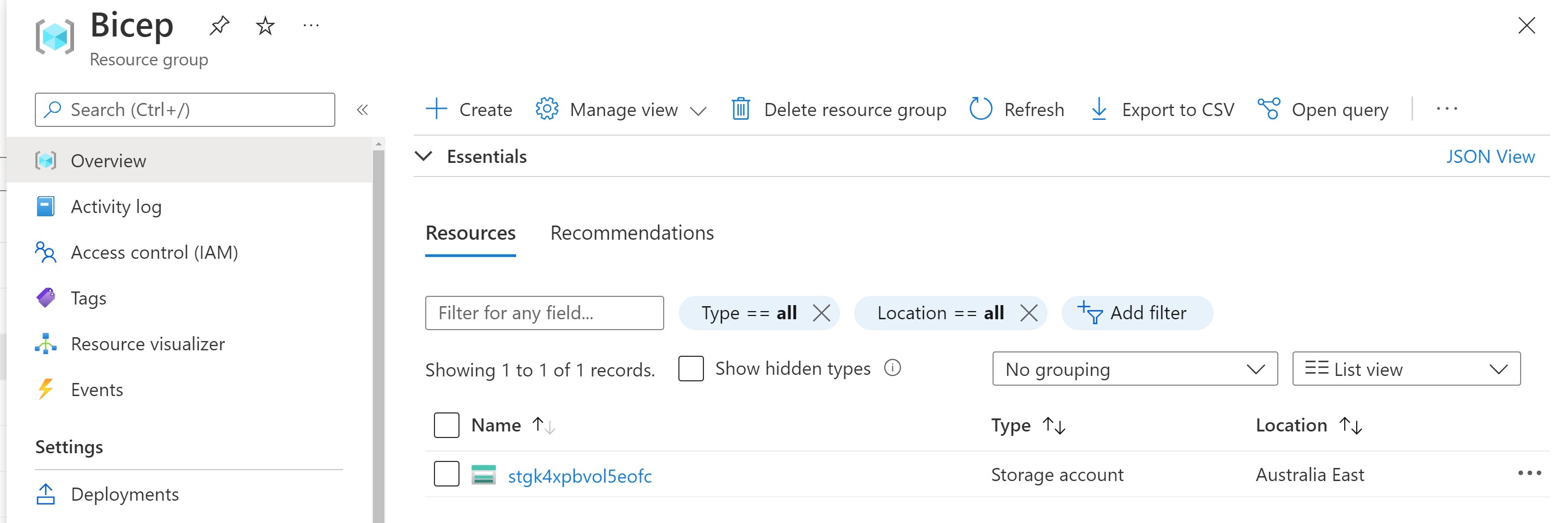Viewport: 1568px width, 523px height.
Task: Sort by Name column
Action: coord(513,425)
